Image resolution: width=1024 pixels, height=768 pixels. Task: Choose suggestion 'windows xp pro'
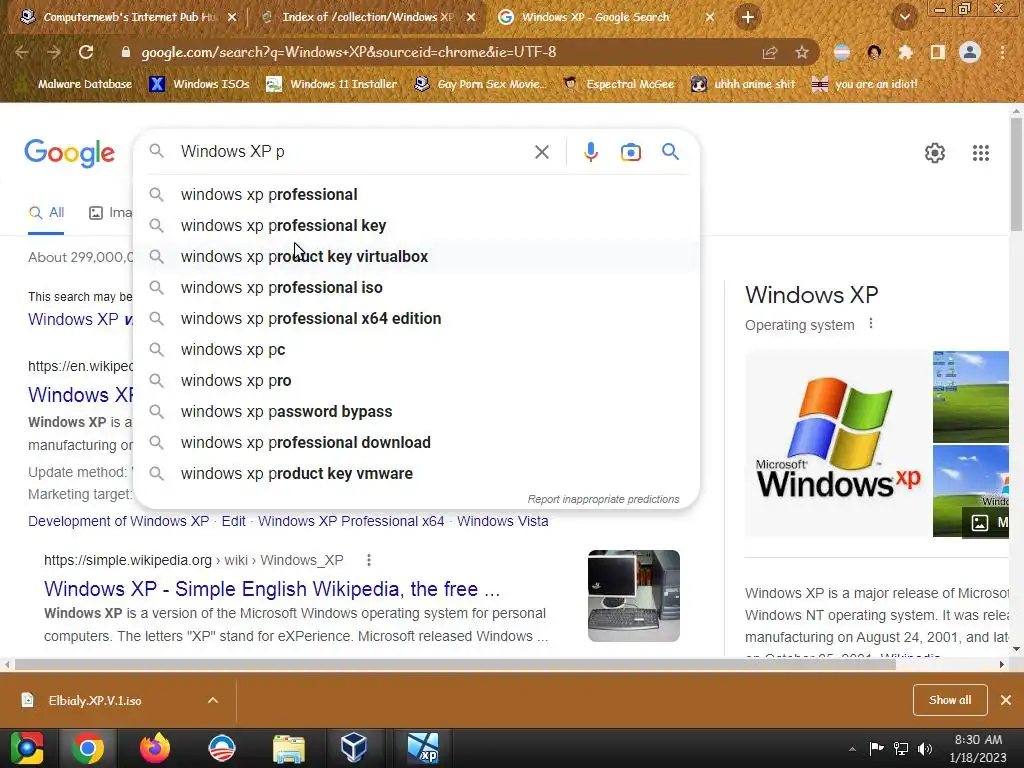point(416,381)
